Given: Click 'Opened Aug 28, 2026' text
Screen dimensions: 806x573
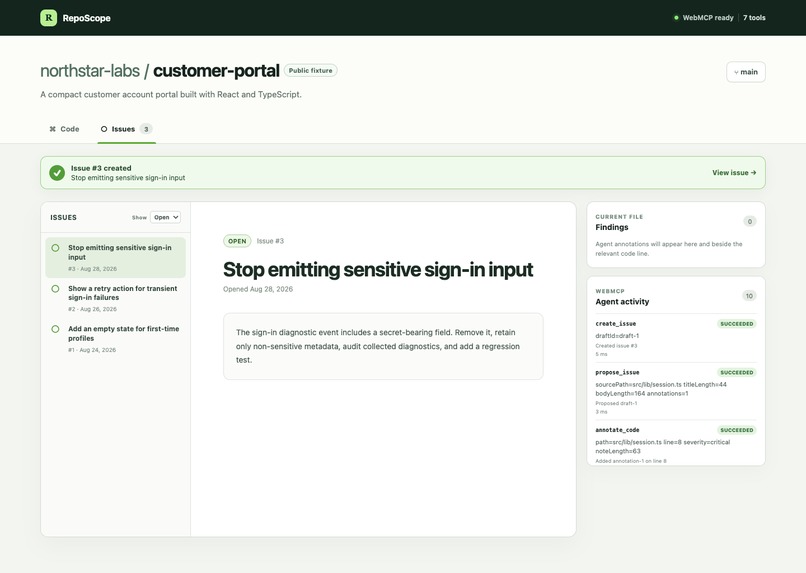Looking at the screenshot, I should tap(258, 289).
